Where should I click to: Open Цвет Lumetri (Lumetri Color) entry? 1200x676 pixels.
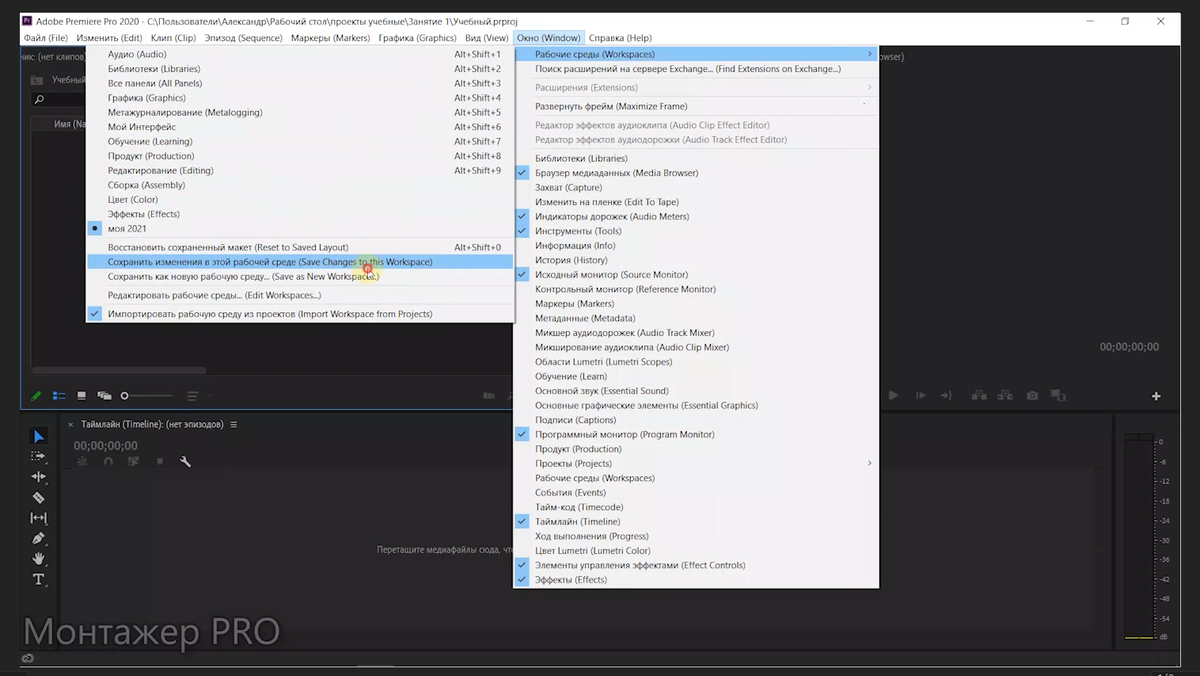(696, 550)
